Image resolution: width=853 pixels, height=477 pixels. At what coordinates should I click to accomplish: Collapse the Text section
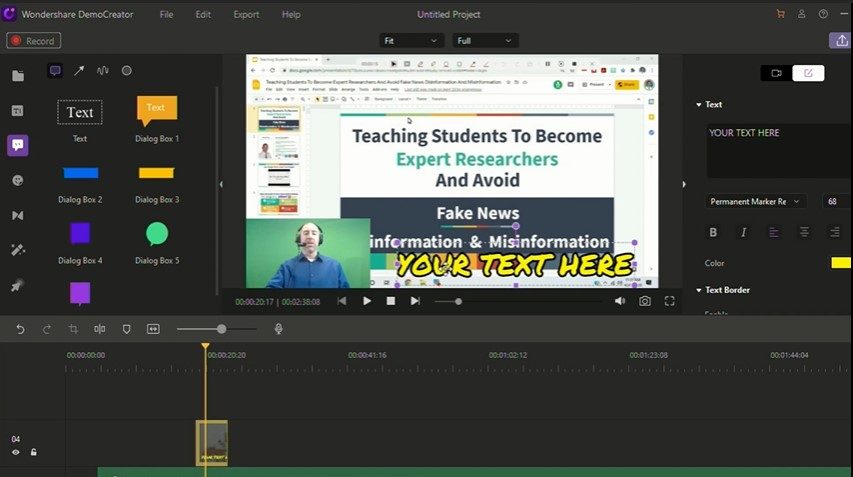(x=699, y=104)
